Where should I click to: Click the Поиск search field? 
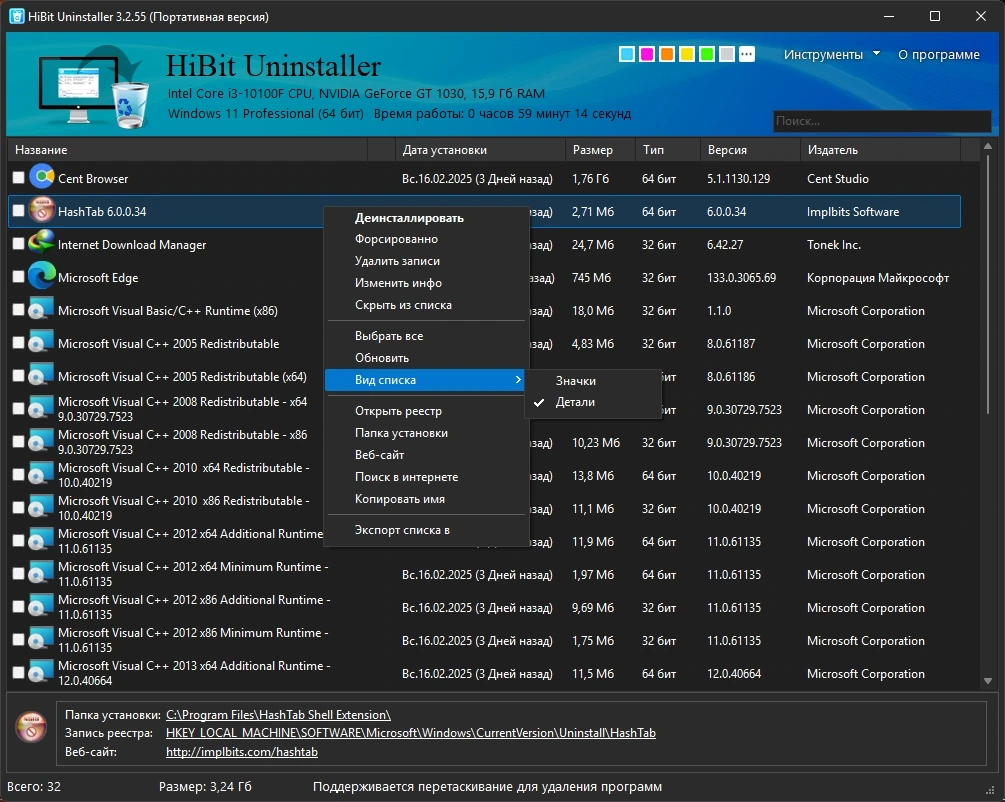pos(882,121)
